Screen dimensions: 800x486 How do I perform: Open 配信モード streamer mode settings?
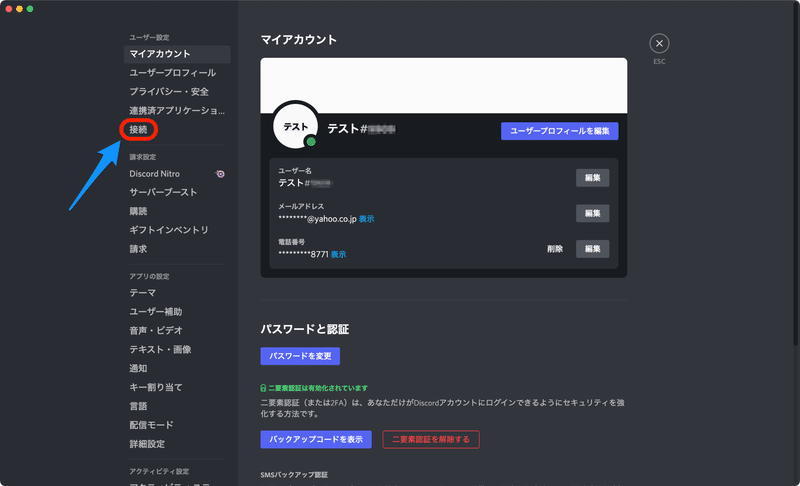coord(177,425)
